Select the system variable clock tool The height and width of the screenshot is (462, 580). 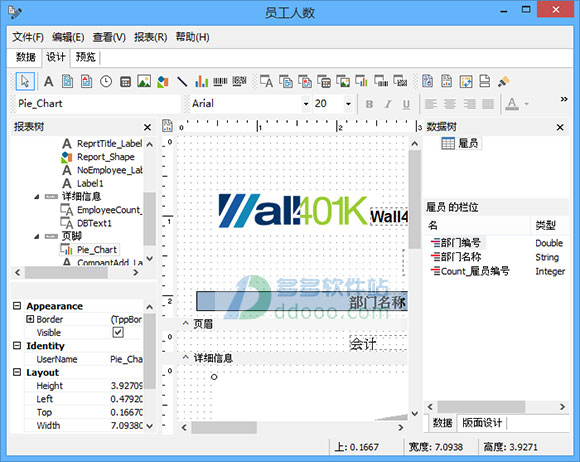coord(106,81)
